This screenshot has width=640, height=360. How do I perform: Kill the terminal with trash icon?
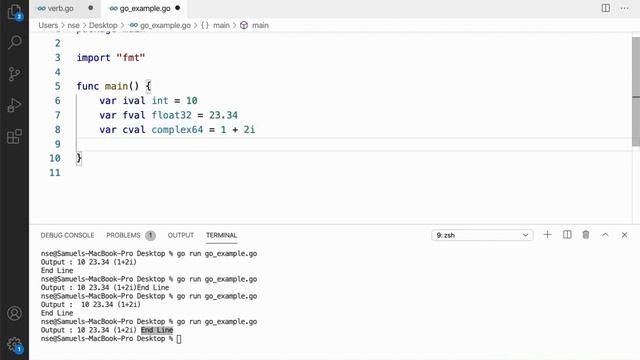click(586, 235)
